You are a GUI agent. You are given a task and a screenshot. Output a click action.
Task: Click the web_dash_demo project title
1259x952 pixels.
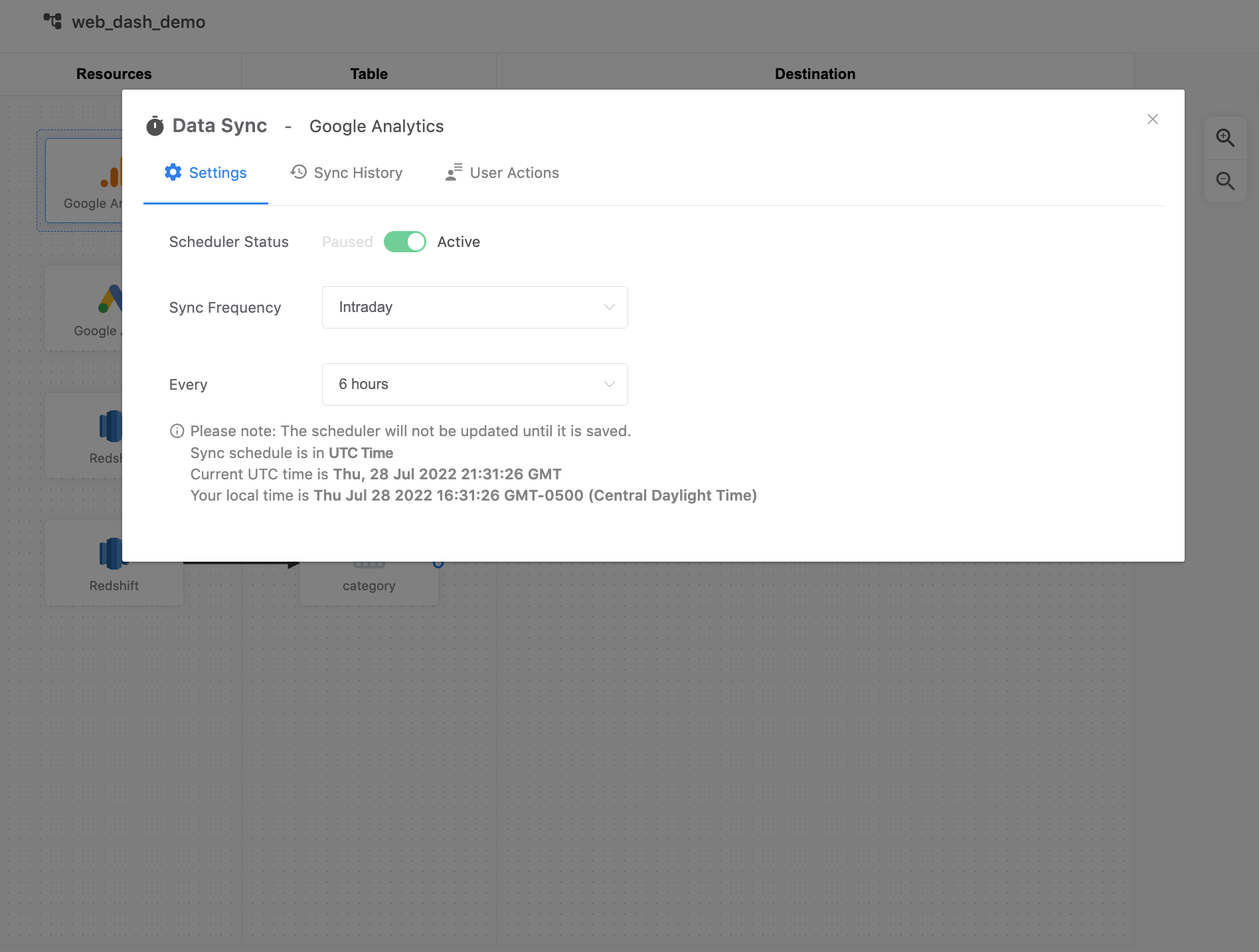coord(139,22)
